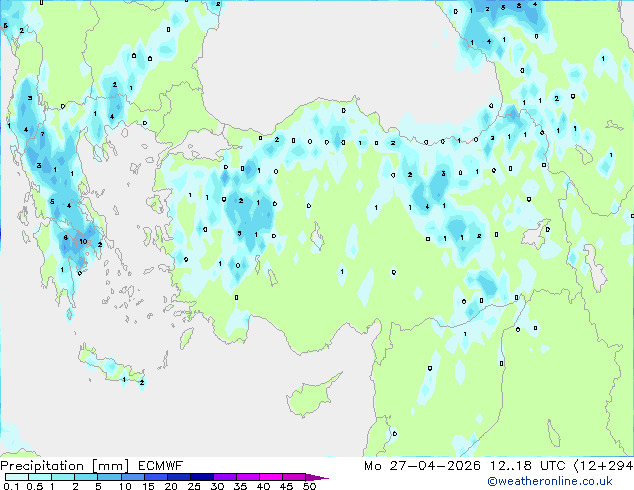Click the '0.5' legend scale label
Screen dimensions: 634x490
(34, 486)
